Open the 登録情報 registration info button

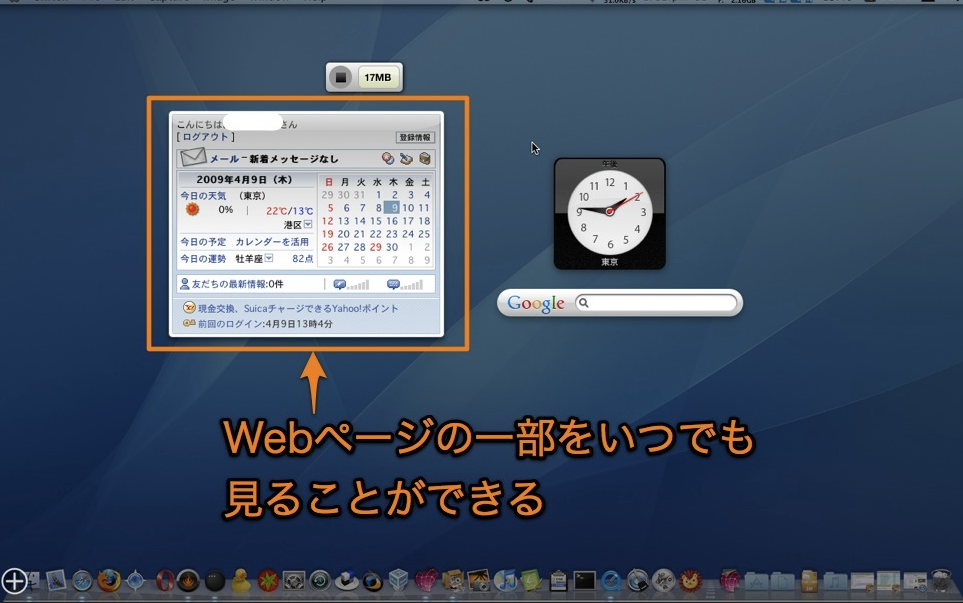415,138
